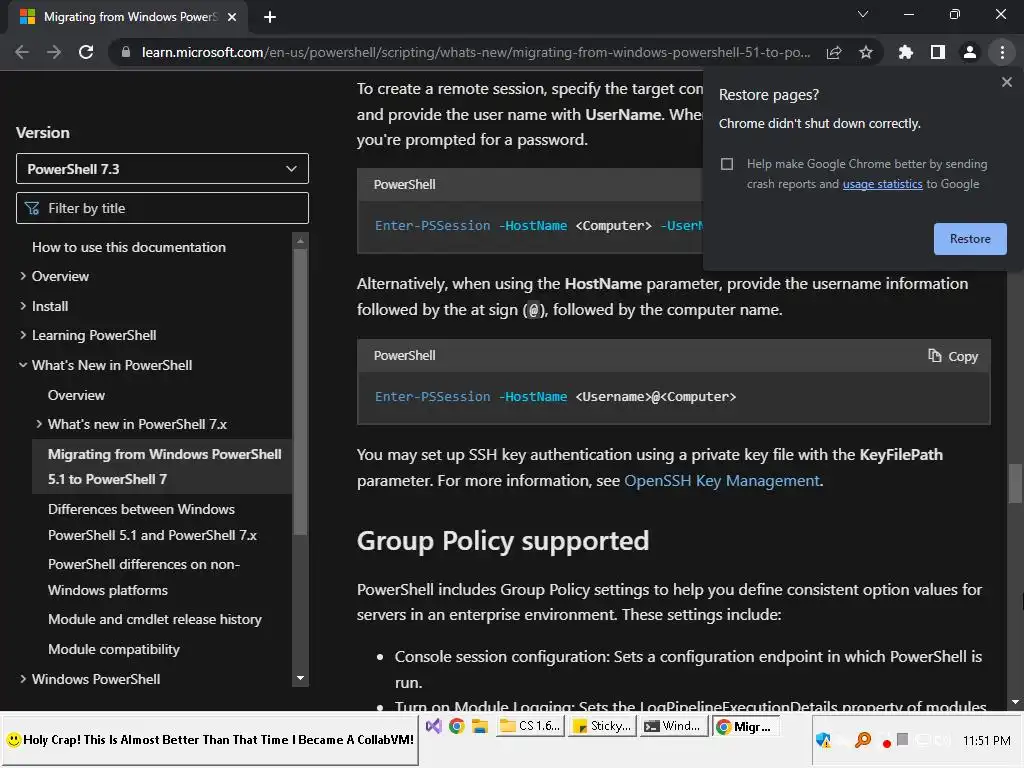The width and height of the screenshot is (1024, 768).
Task: Click the taskbar clock 11:51 PM
Action: [x=986, y=741]
